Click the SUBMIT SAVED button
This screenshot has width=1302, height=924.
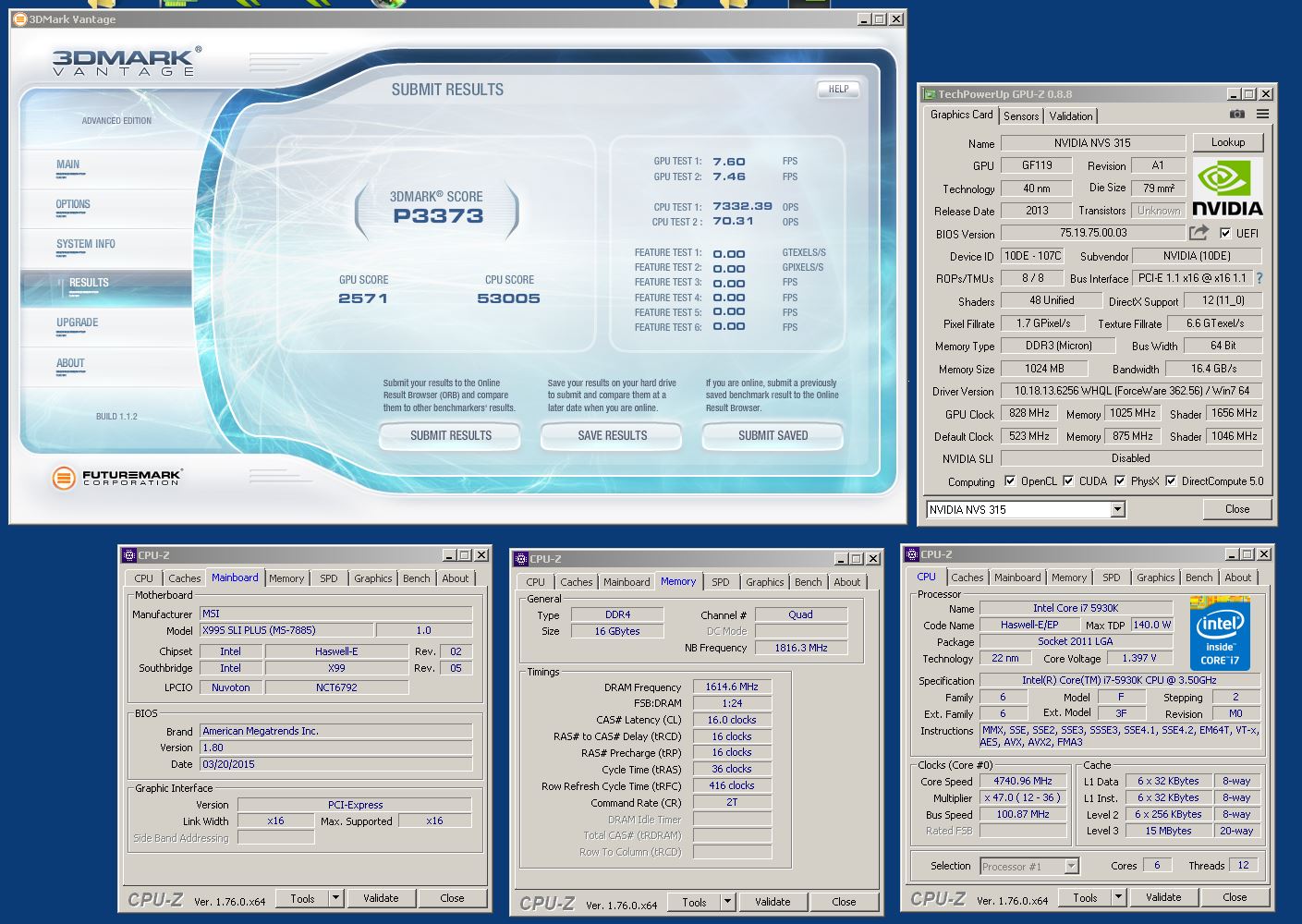(x=773, y=435)
